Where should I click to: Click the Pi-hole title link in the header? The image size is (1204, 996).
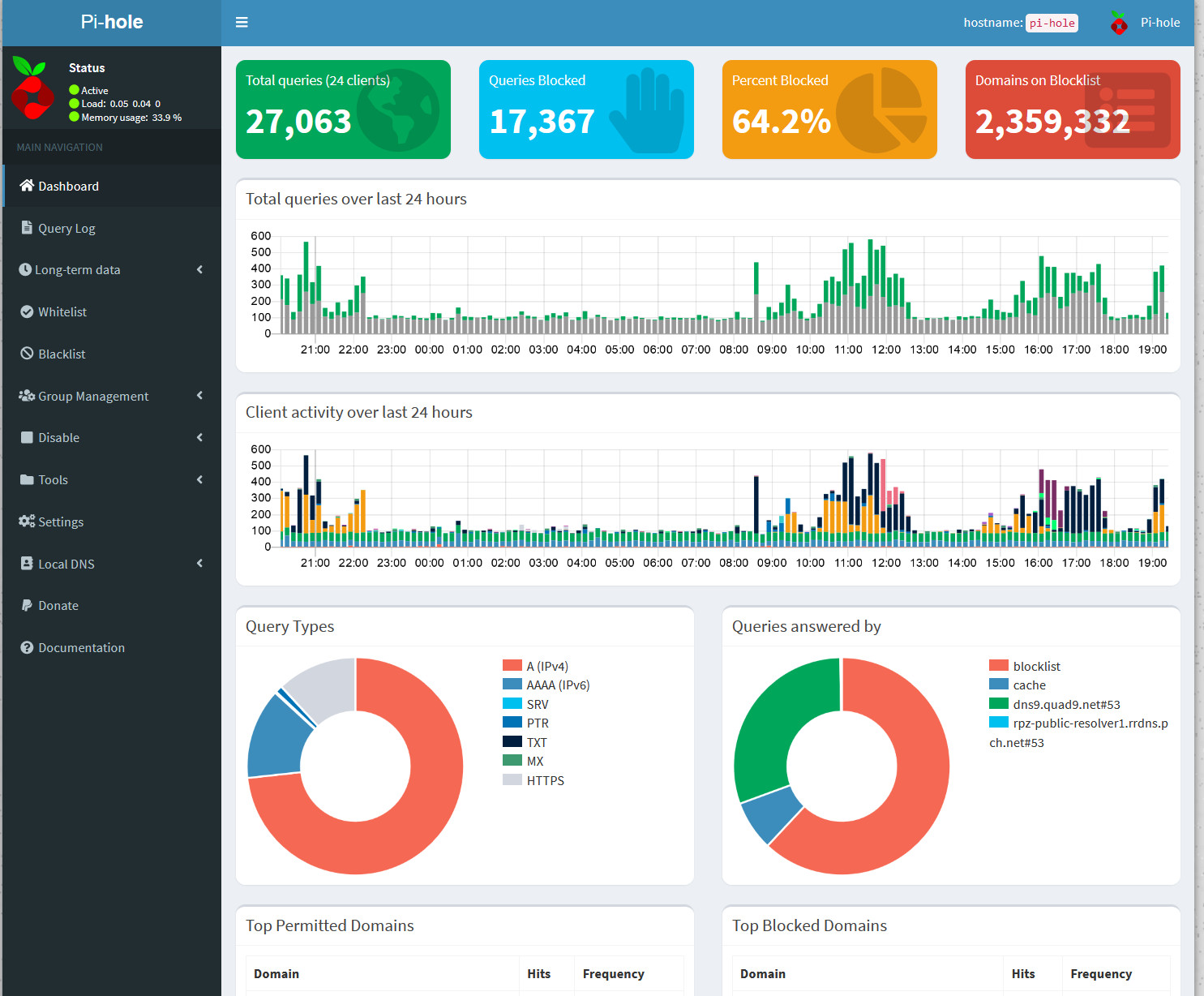click(x=112, y=23)
